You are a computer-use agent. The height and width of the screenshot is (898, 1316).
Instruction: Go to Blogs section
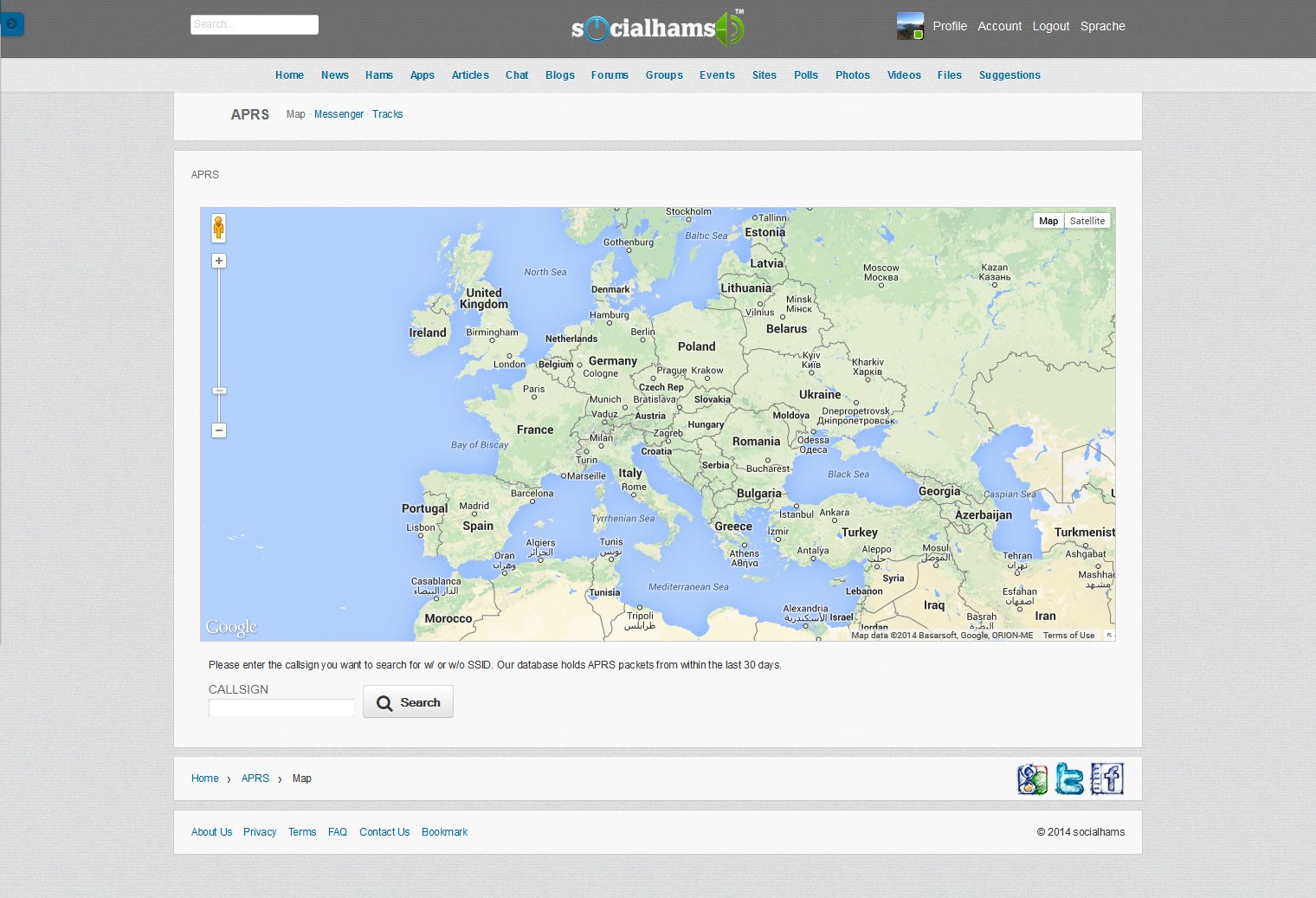[x=560, y=75]
